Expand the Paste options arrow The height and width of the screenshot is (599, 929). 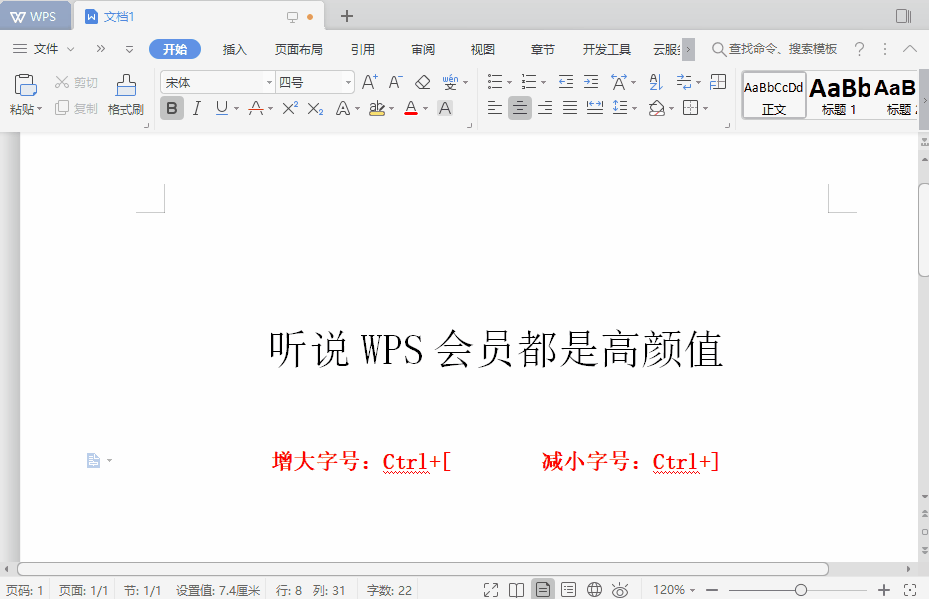40,110
